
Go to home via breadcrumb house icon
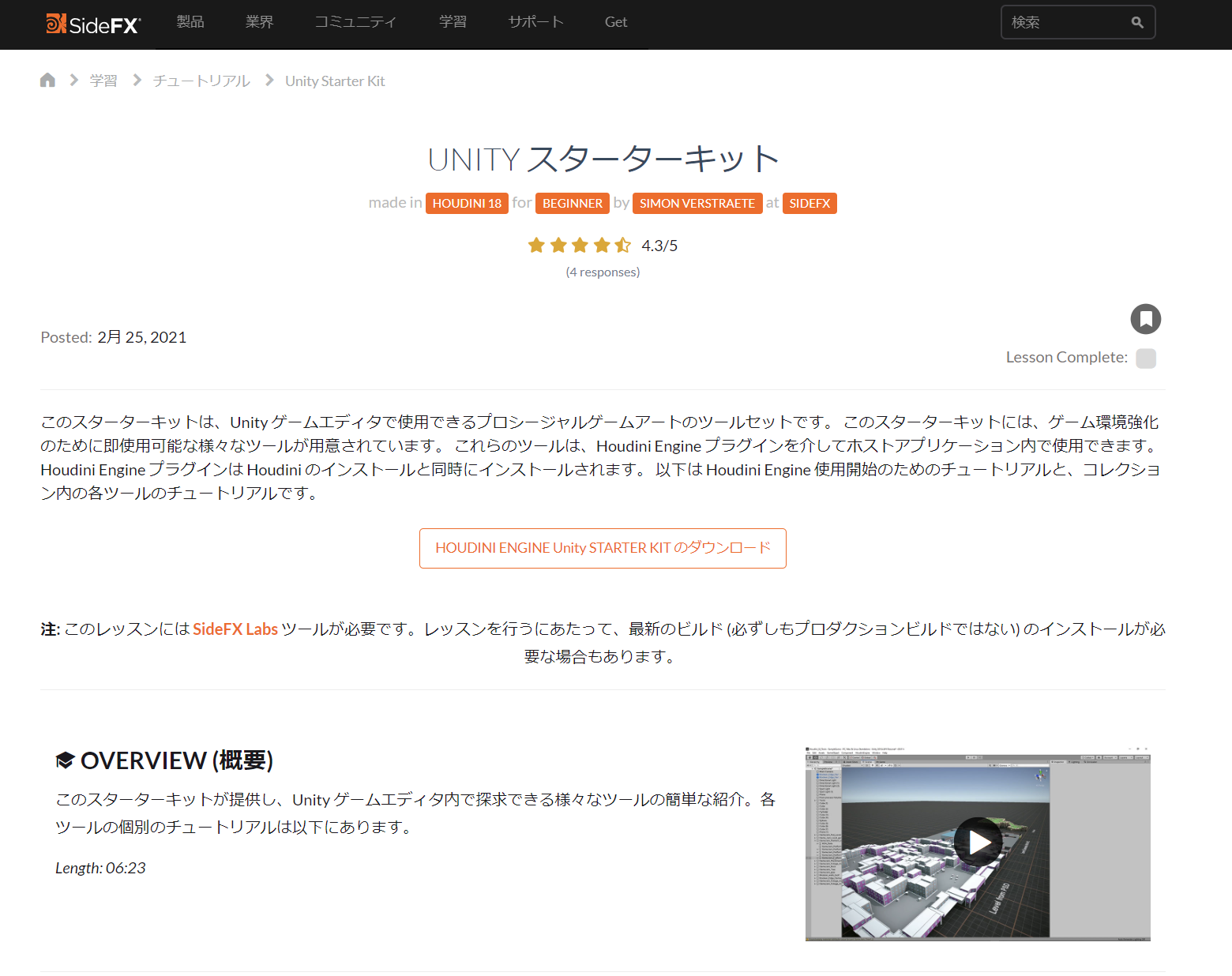[x=47, y=80]
